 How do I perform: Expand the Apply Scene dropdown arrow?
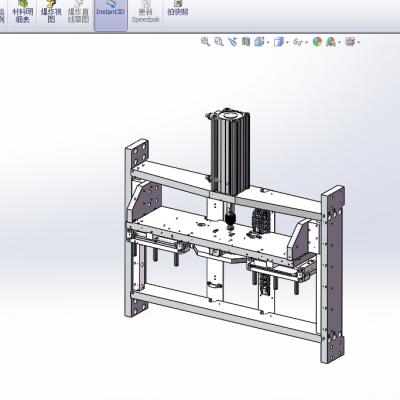[x=339, y=42]
